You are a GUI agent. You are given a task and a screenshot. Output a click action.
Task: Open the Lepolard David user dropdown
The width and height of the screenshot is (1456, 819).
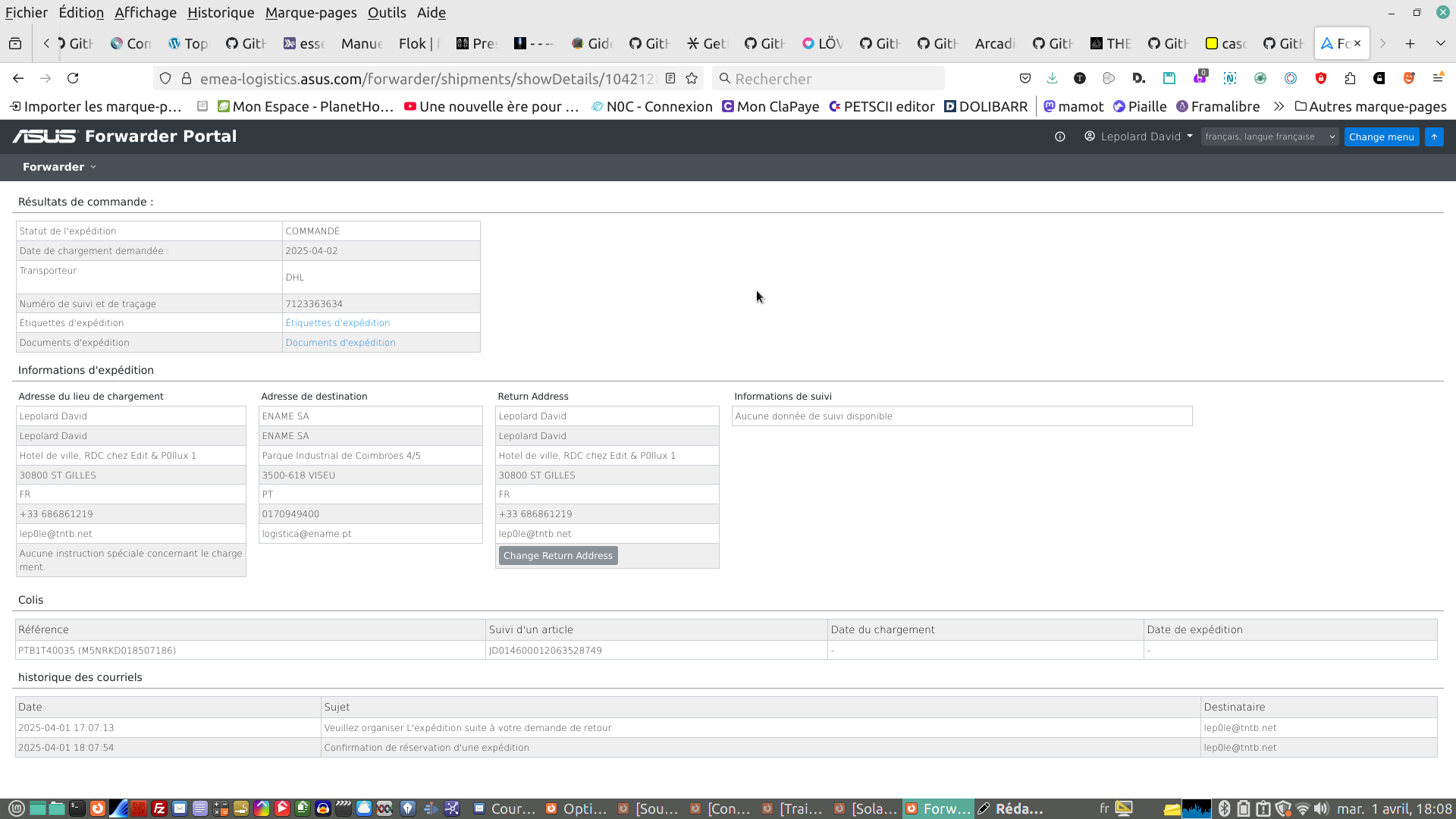point(1139,136)
